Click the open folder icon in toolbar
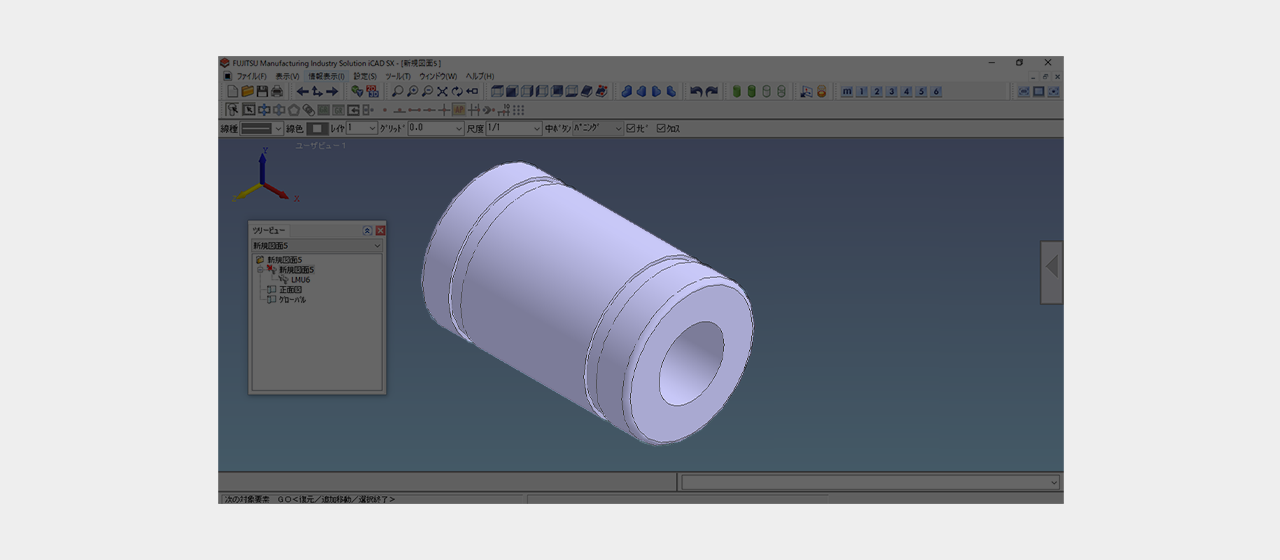 tap(247, 92)
